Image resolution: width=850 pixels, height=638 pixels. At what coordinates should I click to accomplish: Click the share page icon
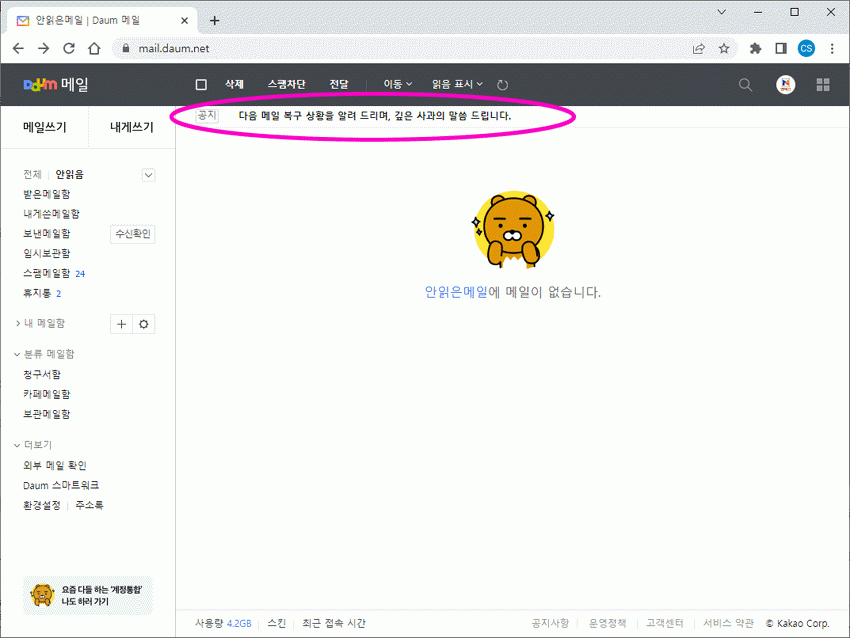pyautogui.click(x=699, y=48)
